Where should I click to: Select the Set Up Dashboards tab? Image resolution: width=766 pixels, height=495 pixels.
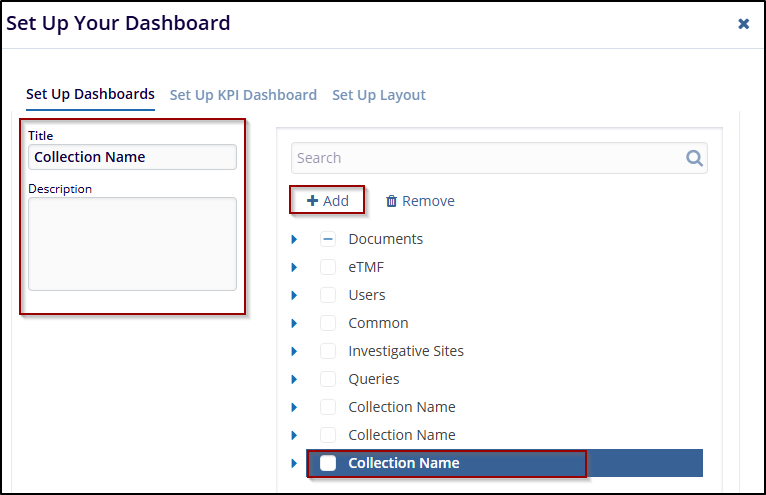tap(90, 94)
